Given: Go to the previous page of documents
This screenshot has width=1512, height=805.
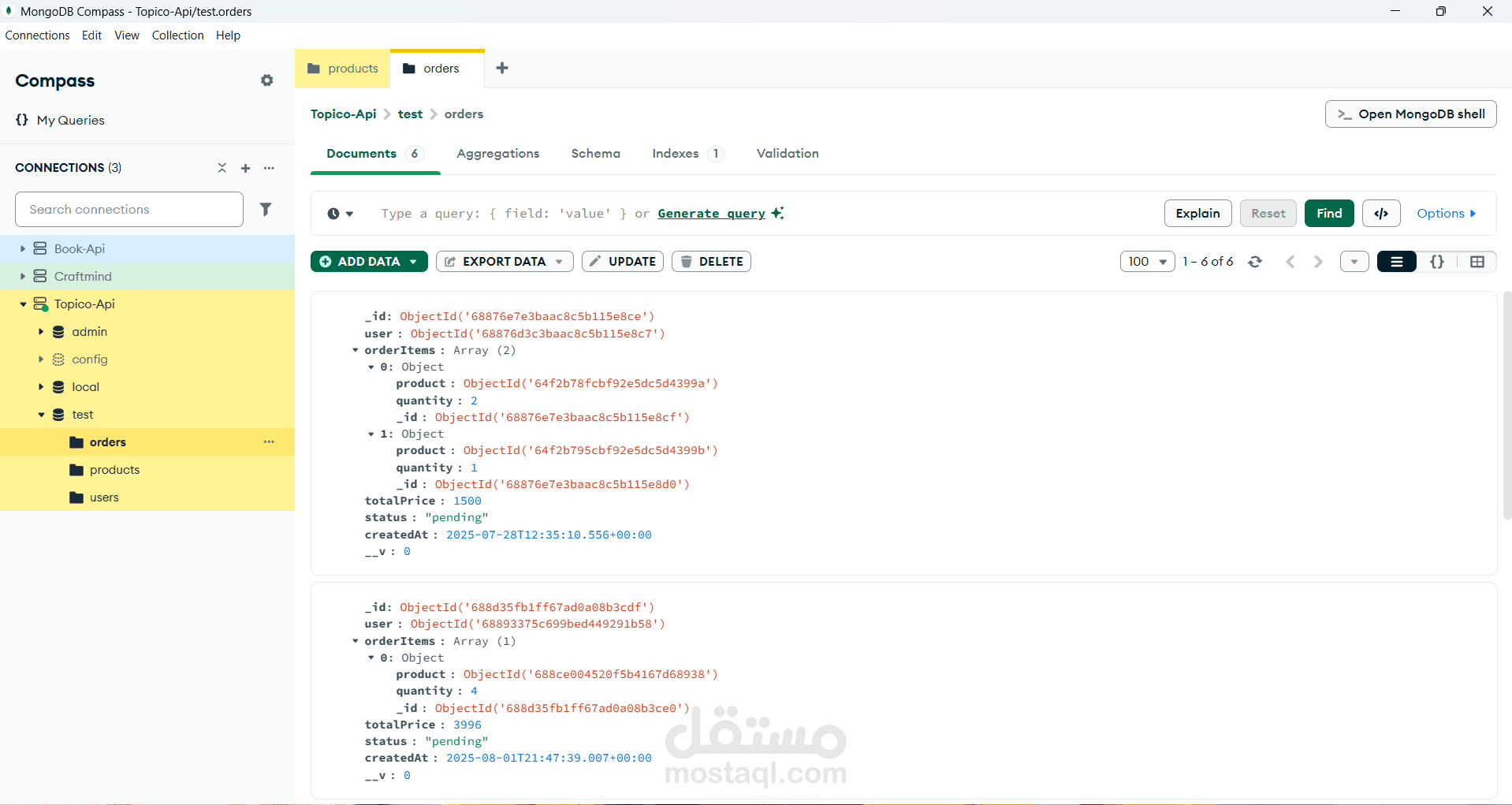Looking at the screenshot, I should tap(1290, 262).
